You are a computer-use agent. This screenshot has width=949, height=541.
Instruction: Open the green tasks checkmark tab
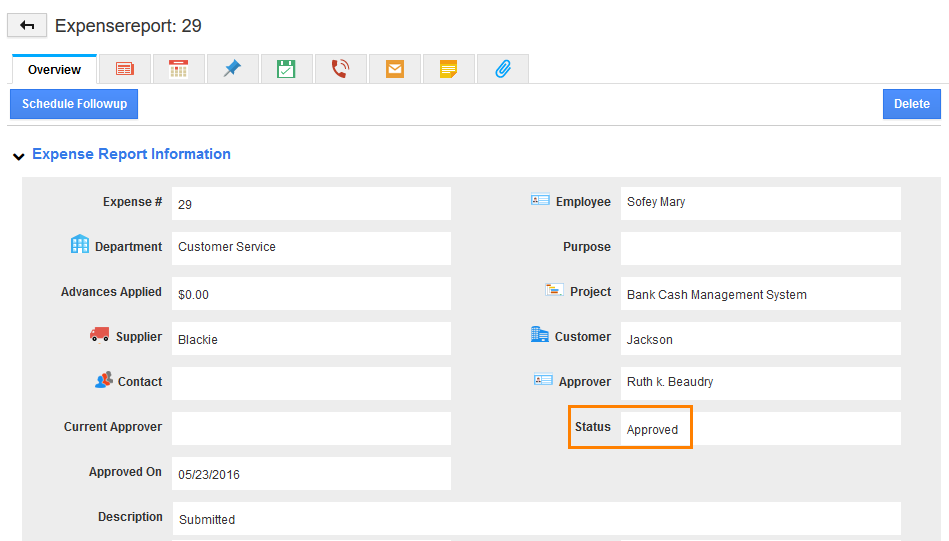286,69
